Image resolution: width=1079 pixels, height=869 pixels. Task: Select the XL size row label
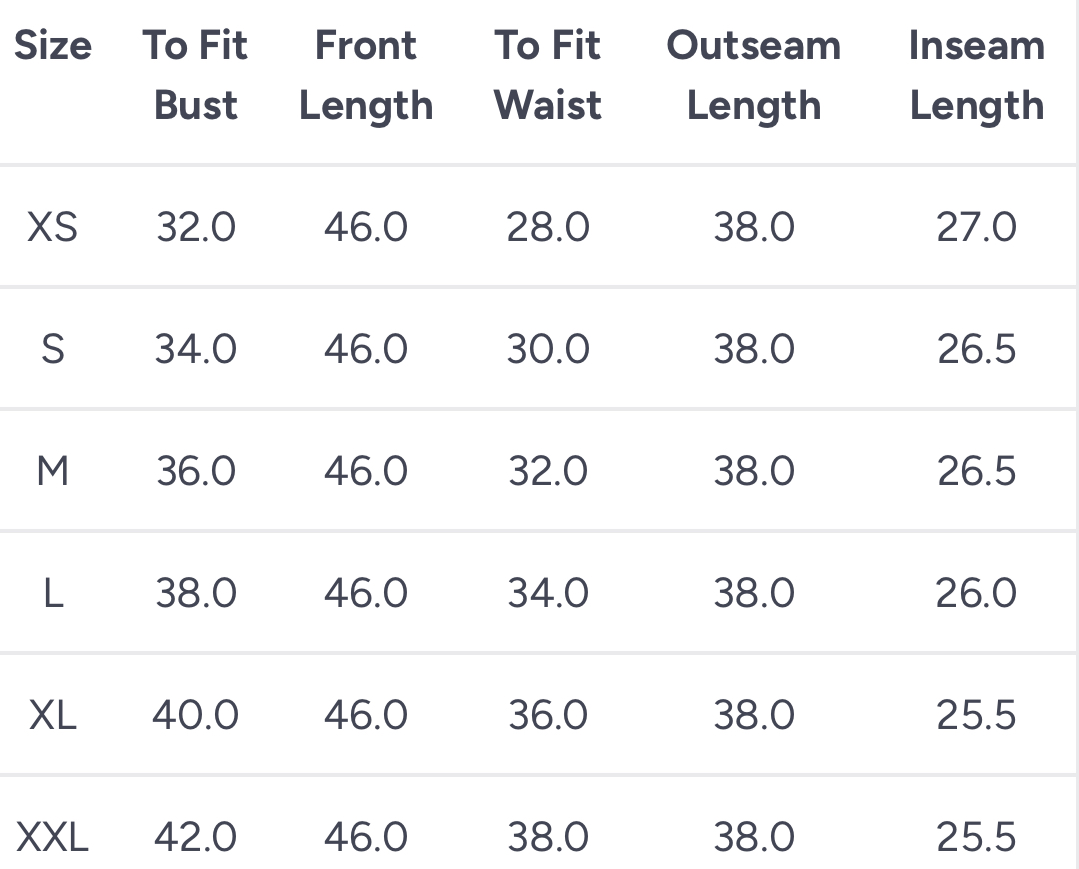point(53,716)
